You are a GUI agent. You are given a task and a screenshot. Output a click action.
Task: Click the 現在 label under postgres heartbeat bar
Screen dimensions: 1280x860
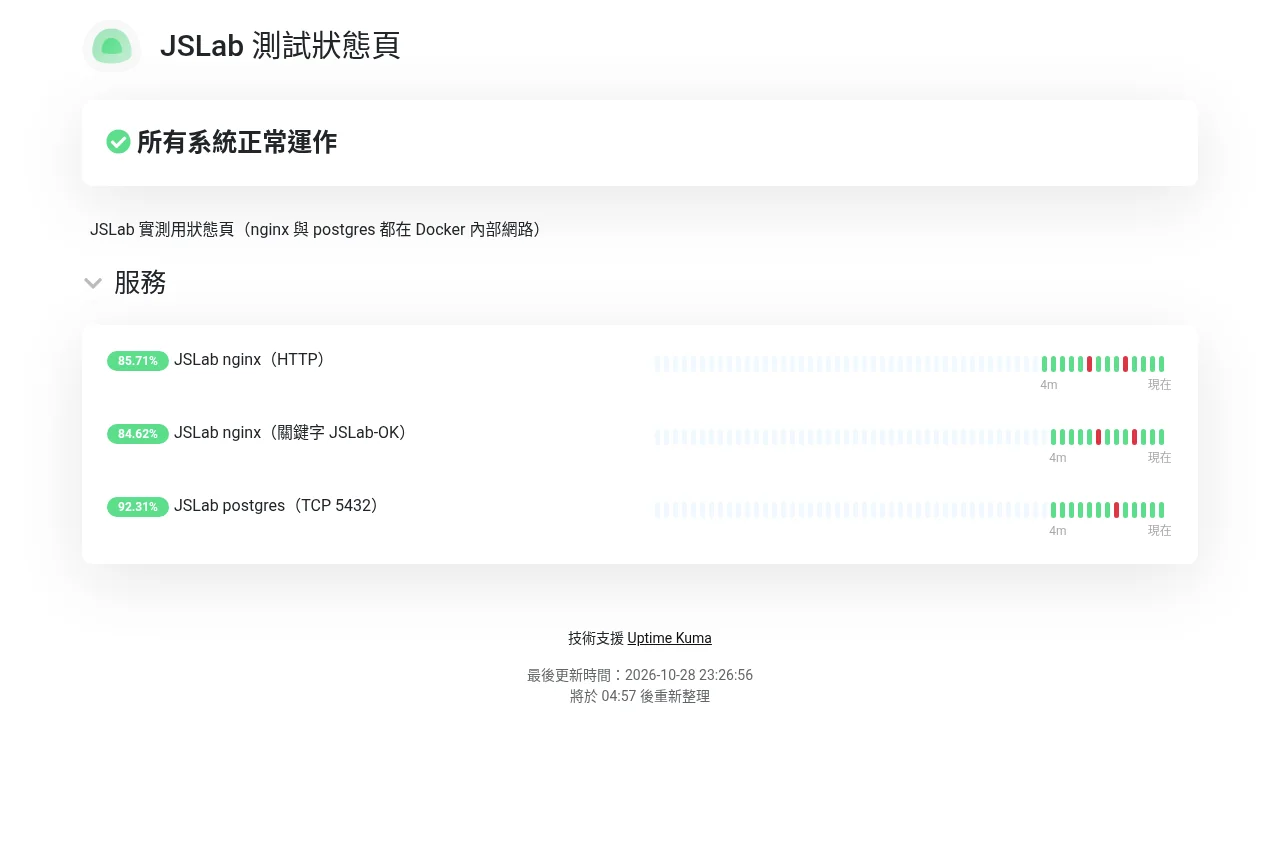1159,531
